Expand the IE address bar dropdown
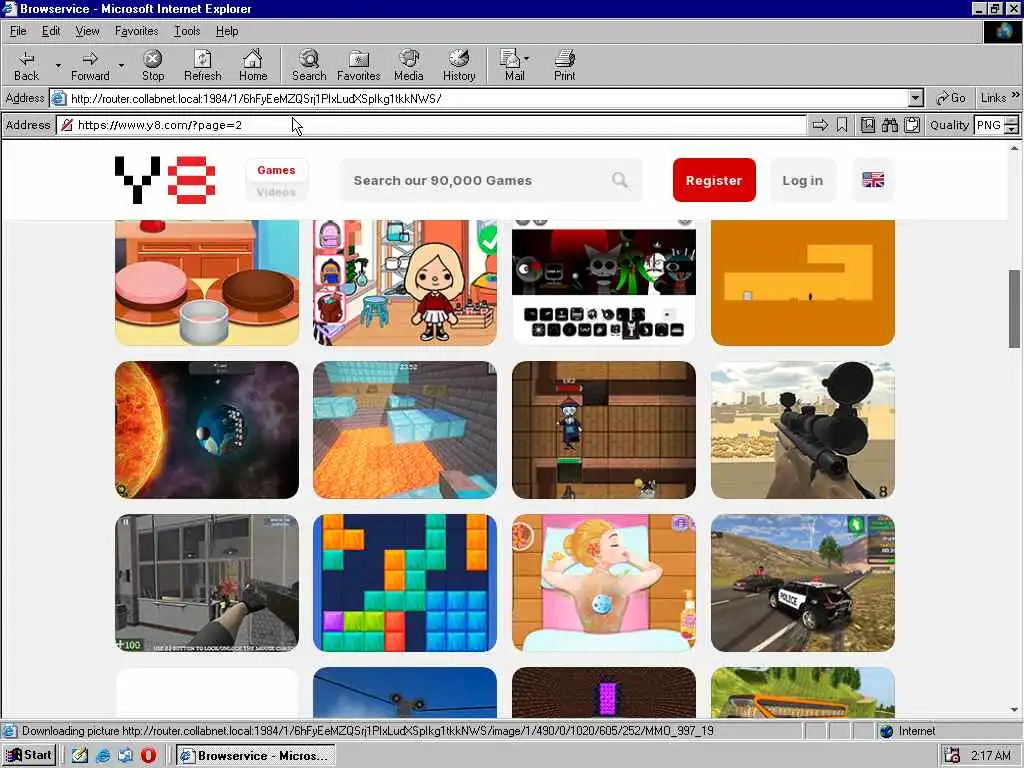 coord(916,99)
